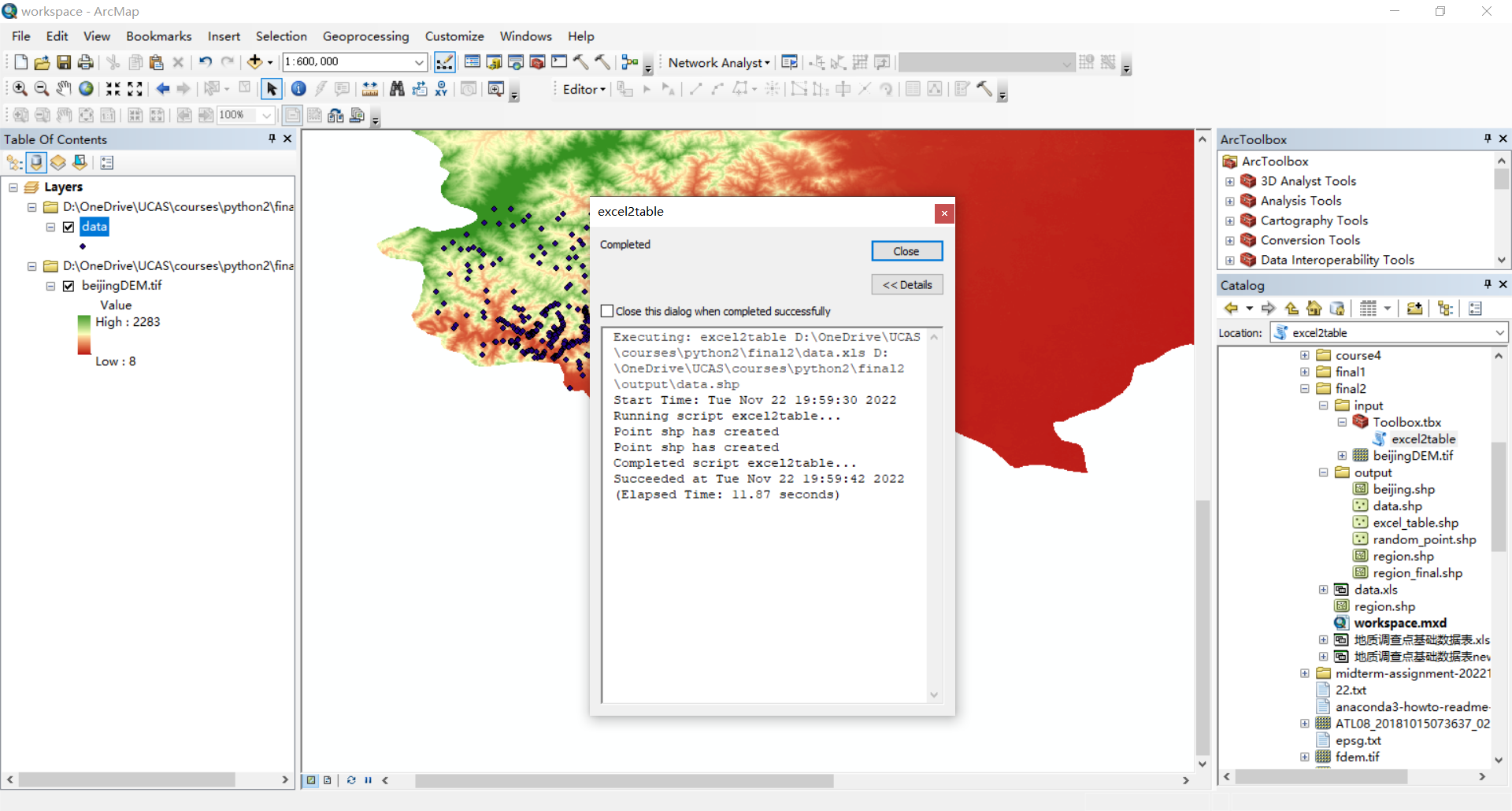Activate the Pan hand tool
The width and height of the screenshot is (1512, 811).
click(x=64, y=89)
